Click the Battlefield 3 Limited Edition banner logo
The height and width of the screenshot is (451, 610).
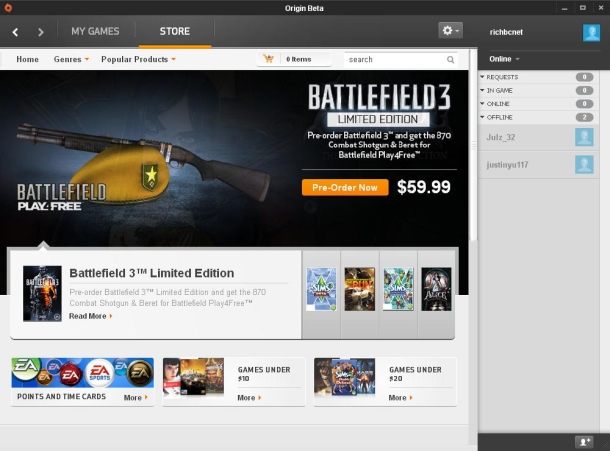pyautogui.click(x=379, y=105)
